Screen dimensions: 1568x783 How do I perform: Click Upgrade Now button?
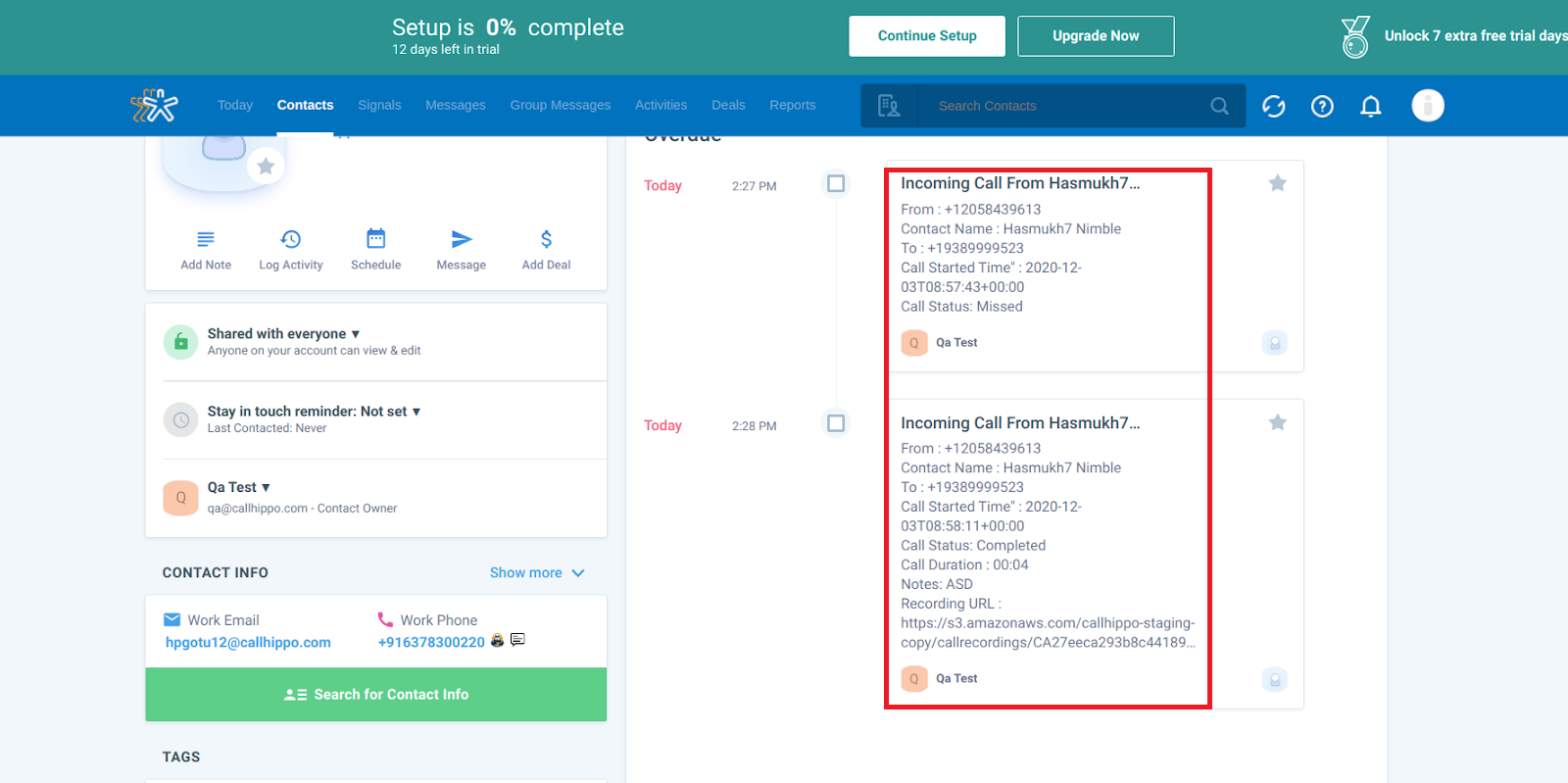[1096, 36]
